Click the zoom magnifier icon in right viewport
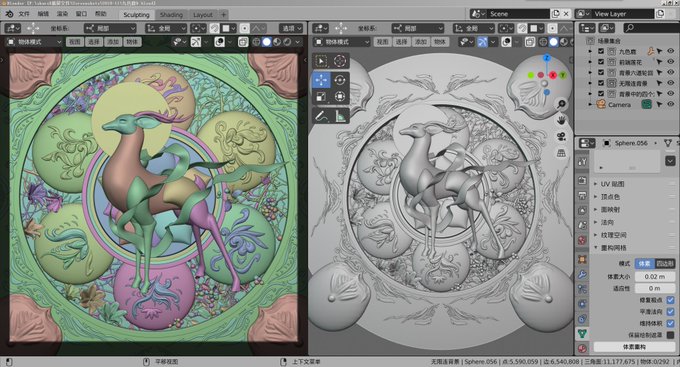The image size is (680, 367). 561,104
